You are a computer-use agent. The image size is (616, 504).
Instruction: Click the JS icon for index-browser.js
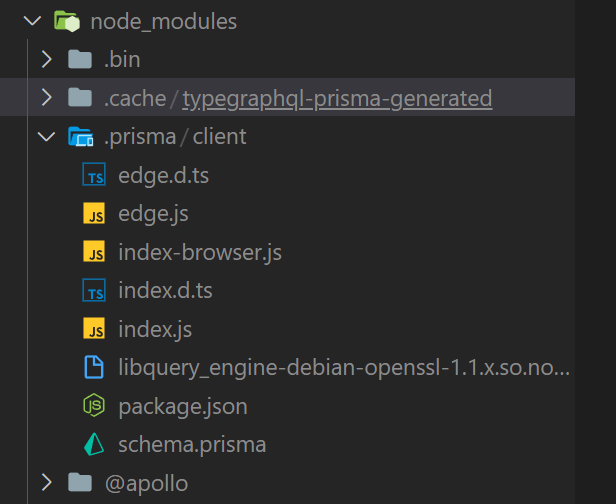click(94, 251)
